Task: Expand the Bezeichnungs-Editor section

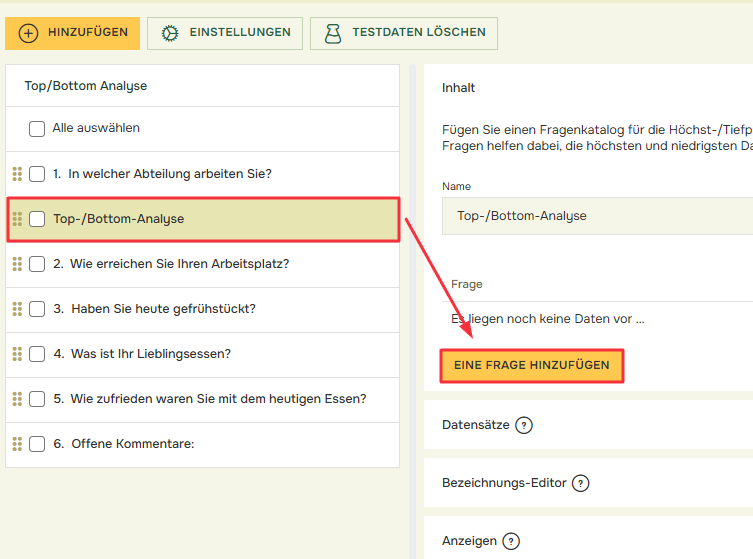Action: pyautogui.click(x=504, y=483)
